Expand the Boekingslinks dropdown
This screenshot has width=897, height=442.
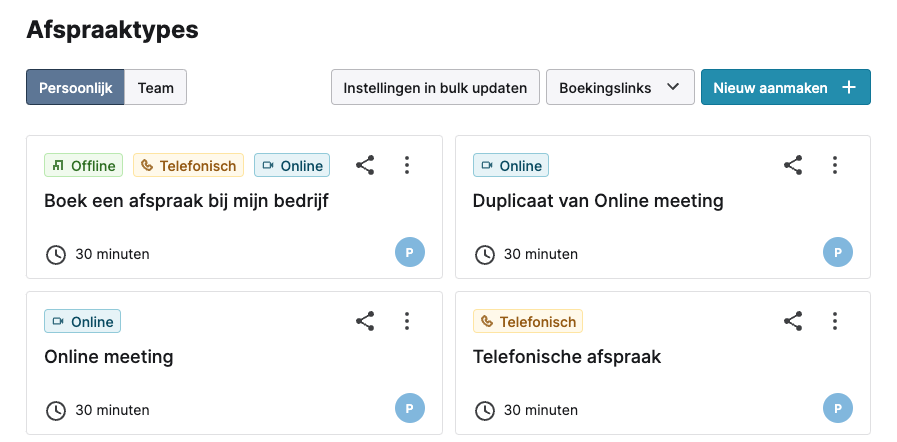(620, 87)
